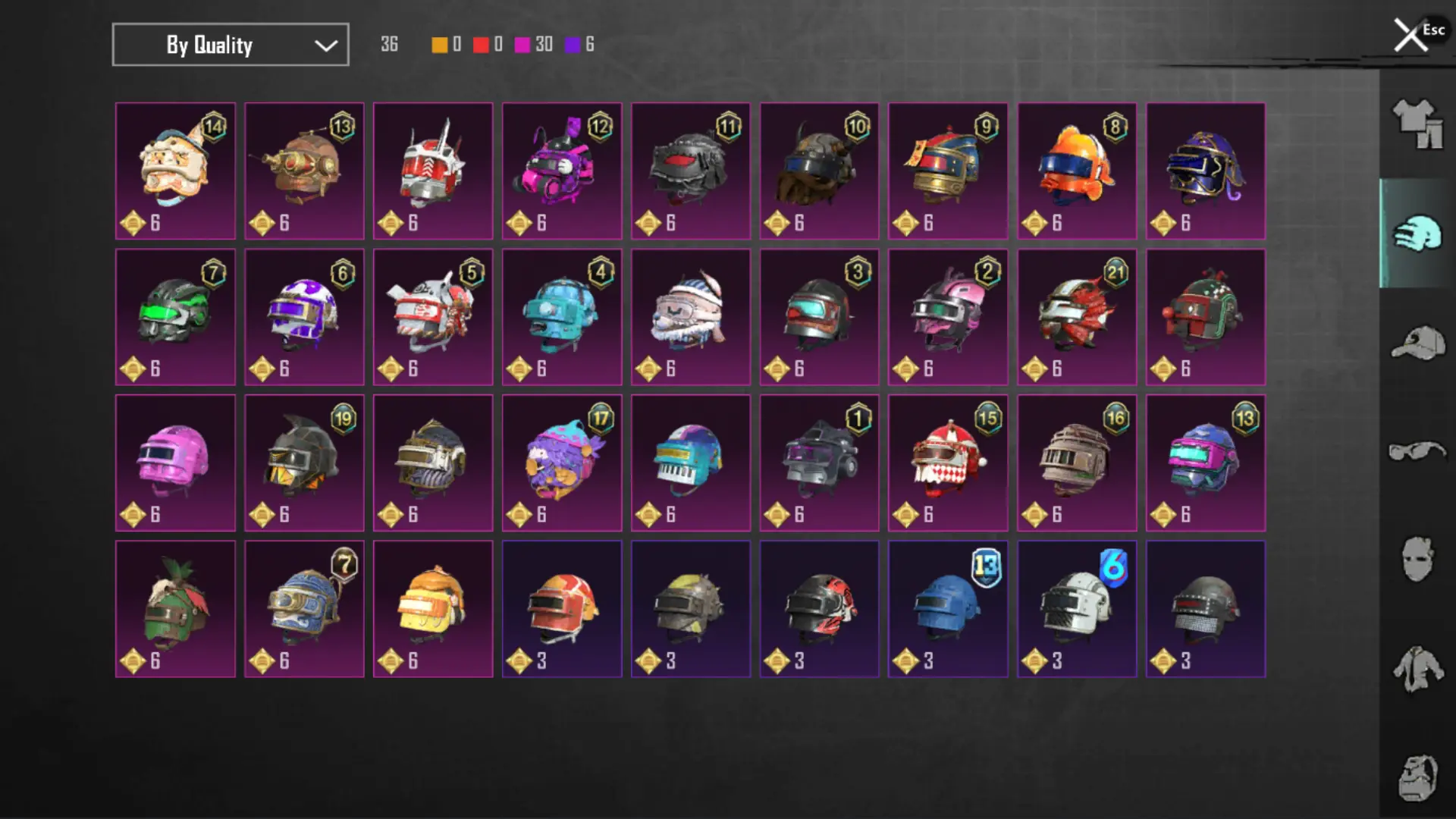The width and height of the screenshot is (1456, 819).
Task: Expand the By Quality sort dropdown
Action: (x=231, y=45)
